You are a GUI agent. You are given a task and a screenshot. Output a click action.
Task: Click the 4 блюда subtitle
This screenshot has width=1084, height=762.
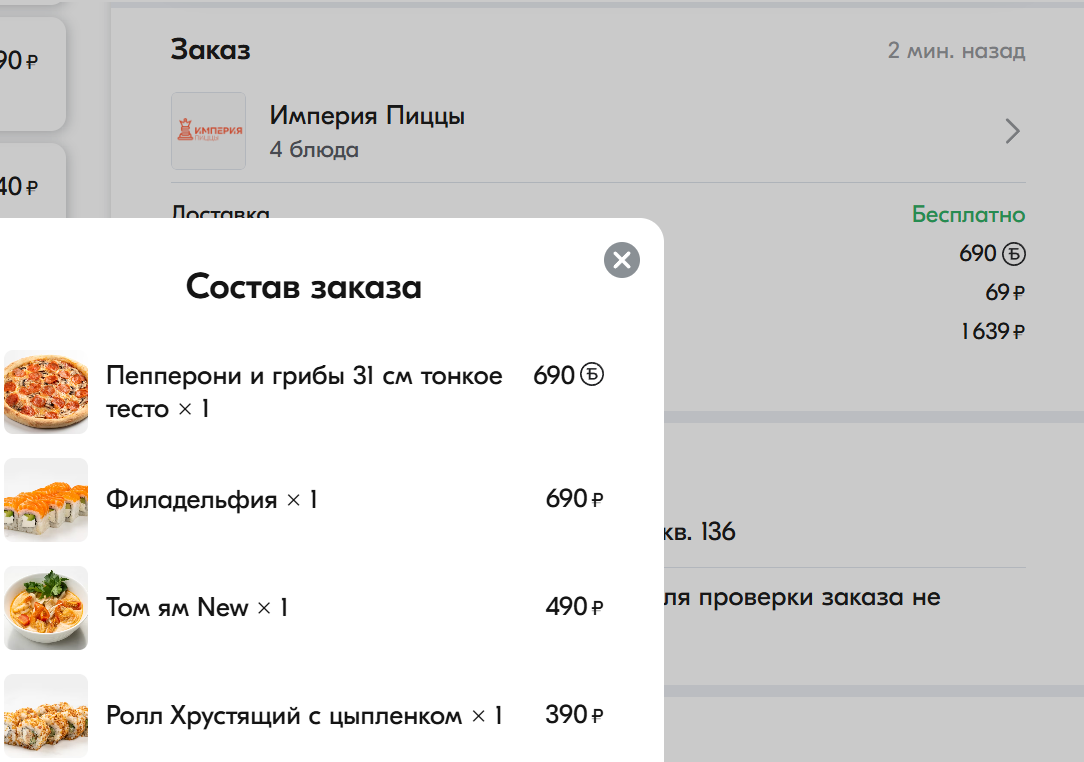(x=314, y=151)
